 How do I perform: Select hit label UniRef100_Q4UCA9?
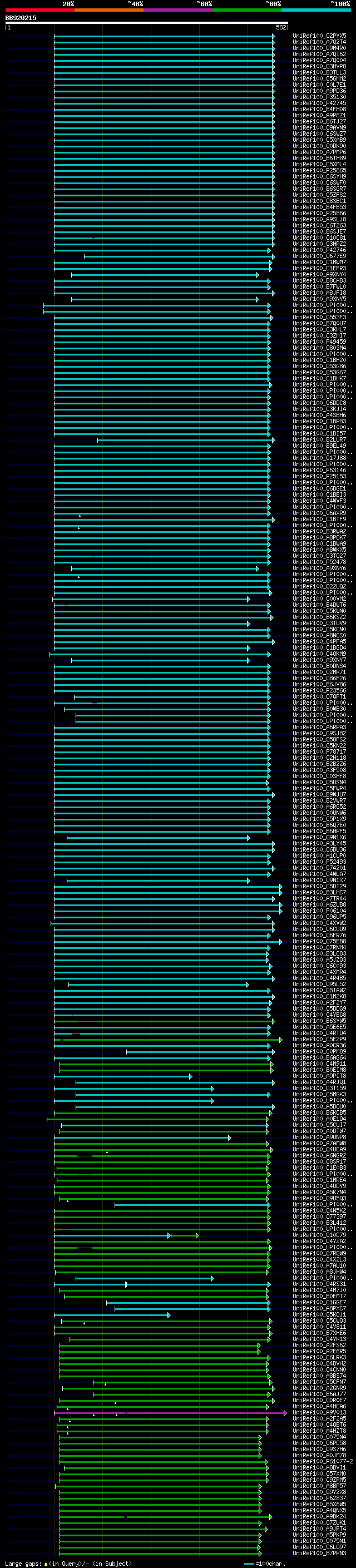coord(319,1149)
